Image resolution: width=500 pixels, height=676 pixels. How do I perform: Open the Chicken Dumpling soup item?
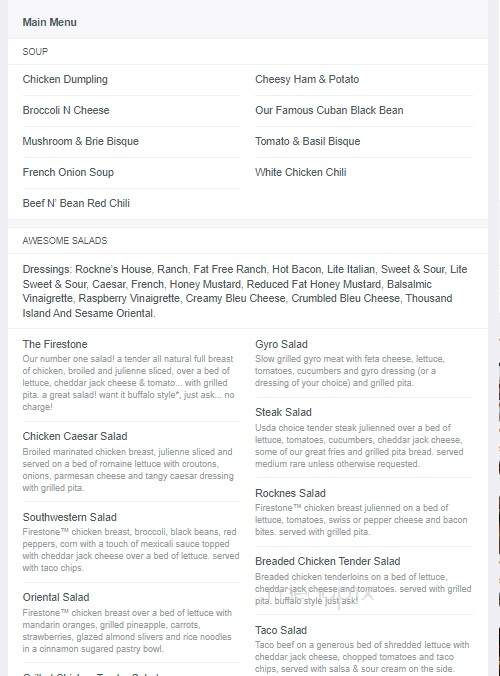(65, 79)
